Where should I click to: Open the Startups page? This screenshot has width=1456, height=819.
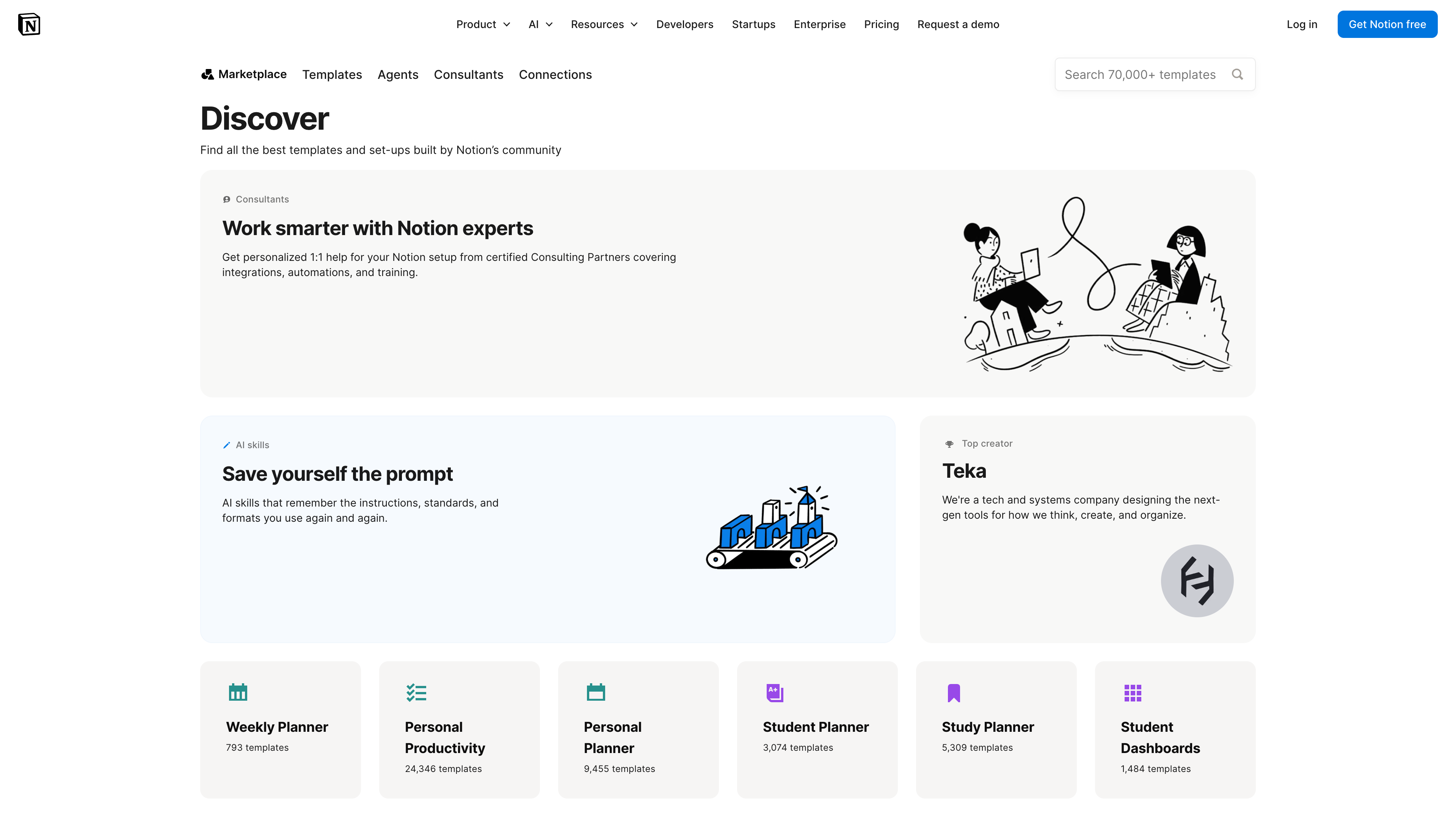[753, 24]
